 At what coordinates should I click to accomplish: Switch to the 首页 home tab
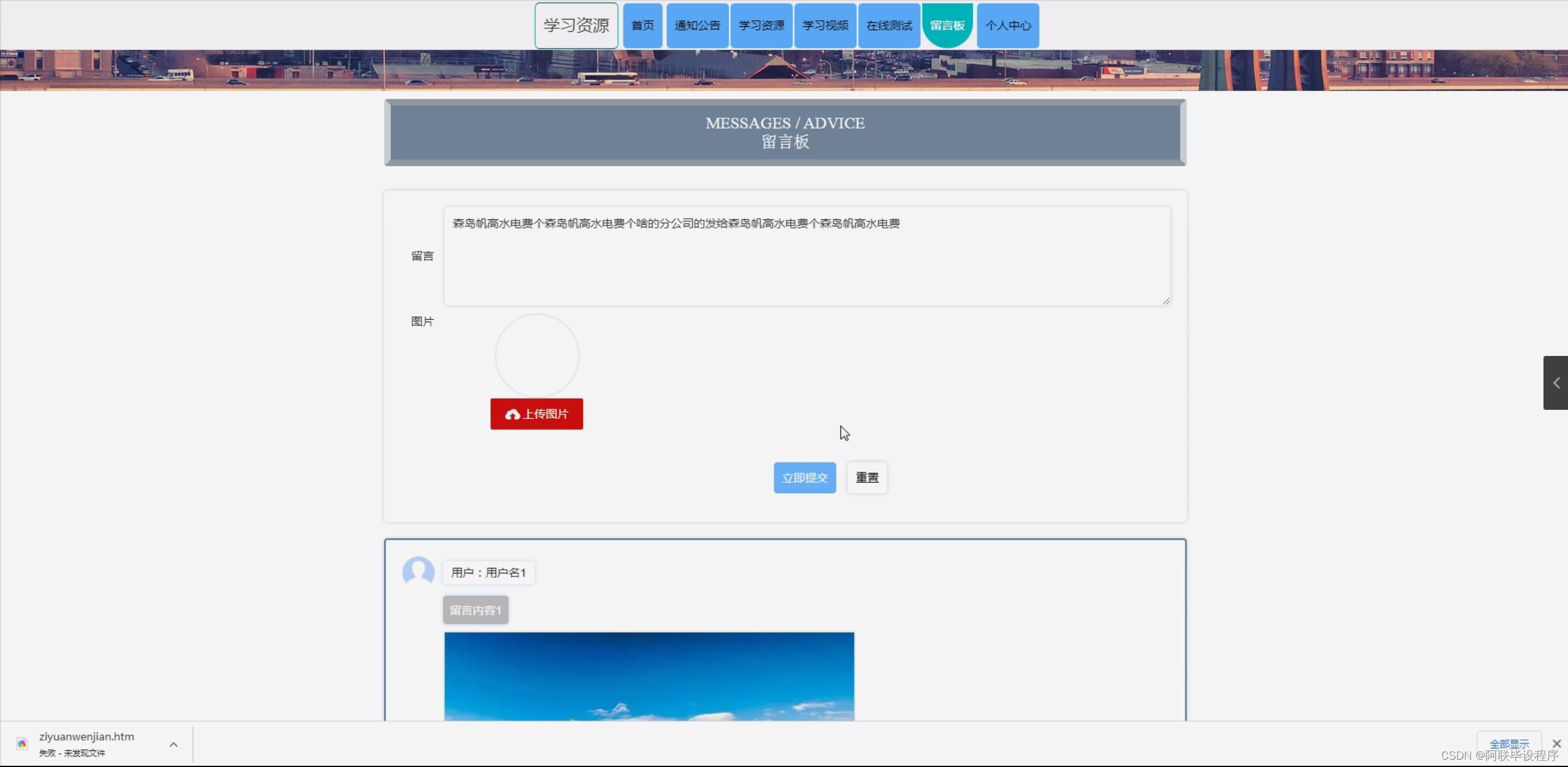point(642,25)
